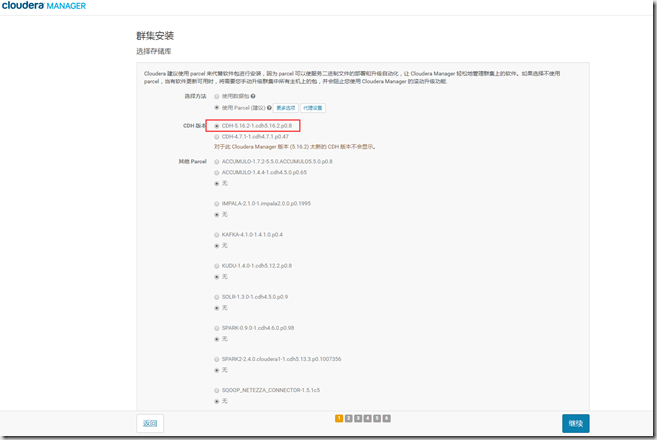
Task: Go to wizard step 5 indicator
Action: (x=377, y=418)
